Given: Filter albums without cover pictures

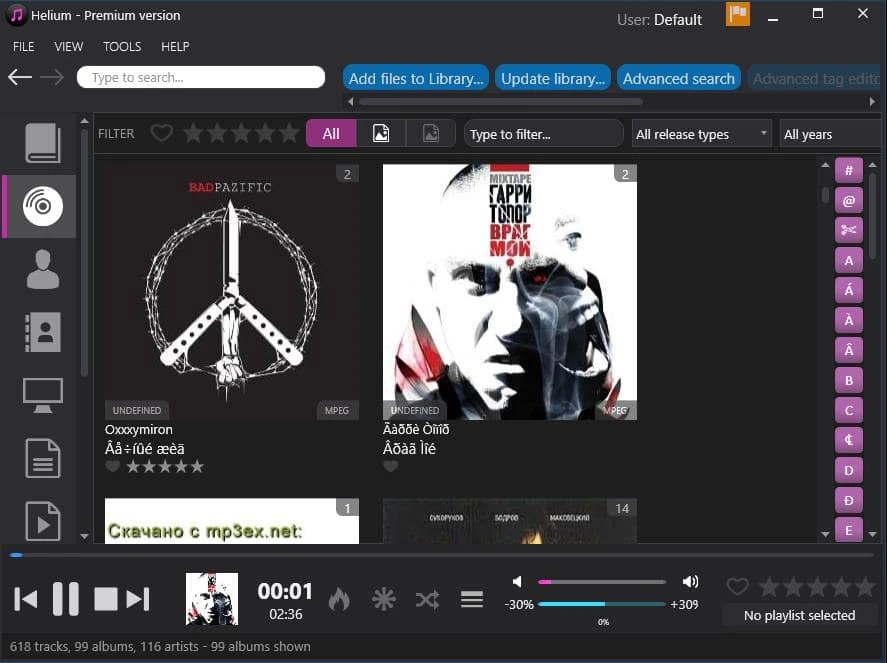Looking at the screenshot, I should coord(430,134).
